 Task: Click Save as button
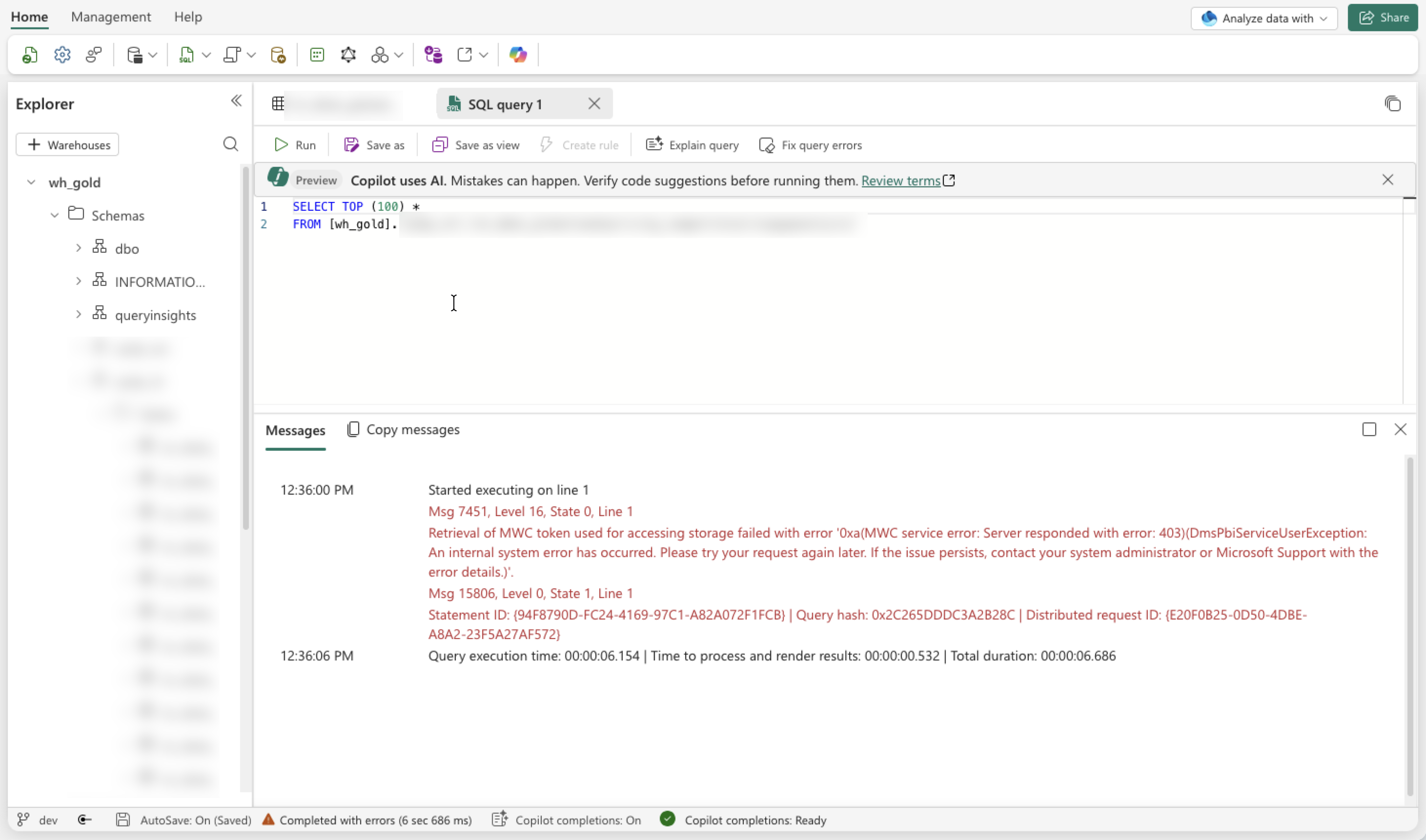pos(374,145)
